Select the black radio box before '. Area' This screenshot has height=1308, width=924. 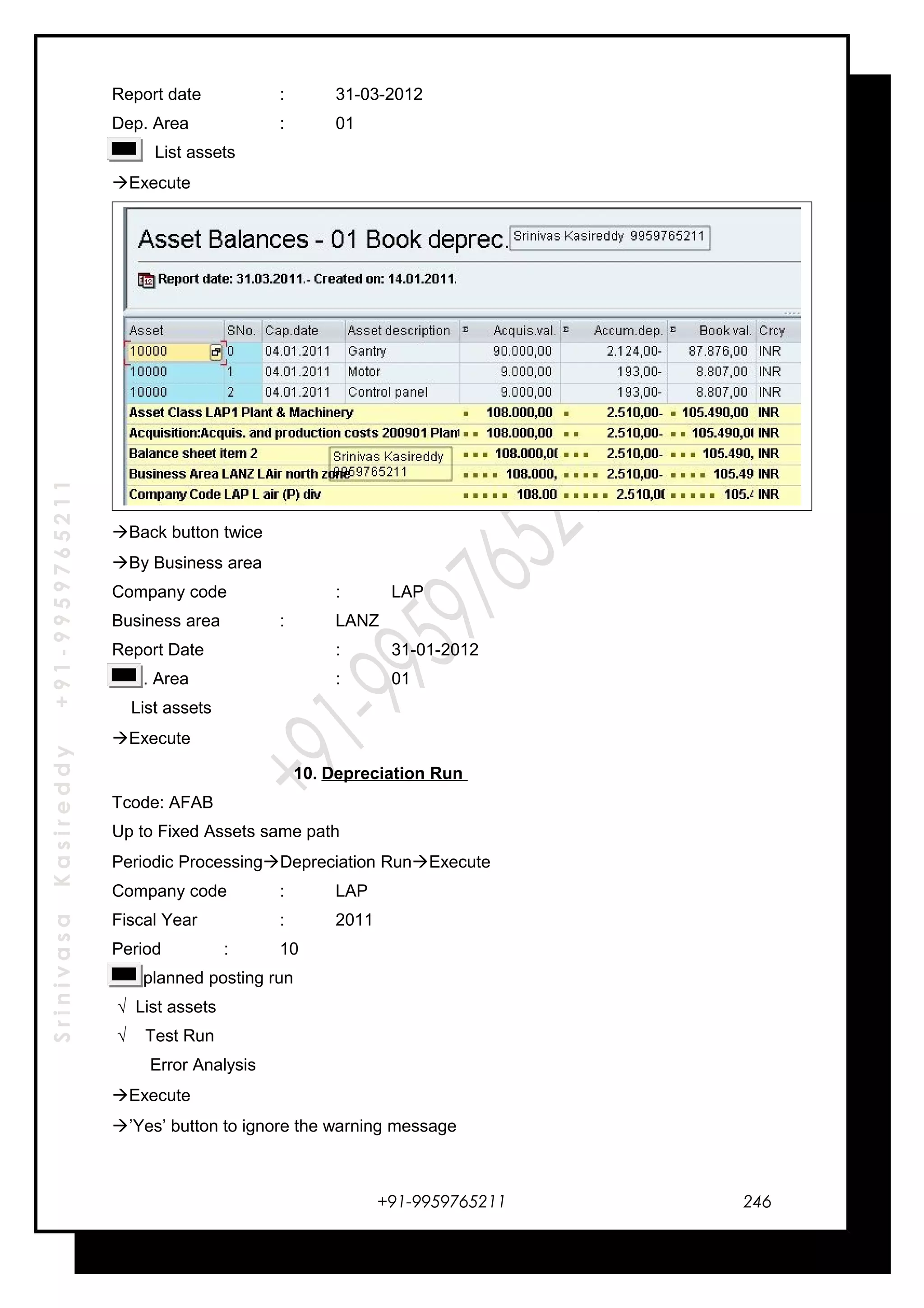[x=124, y=676]
